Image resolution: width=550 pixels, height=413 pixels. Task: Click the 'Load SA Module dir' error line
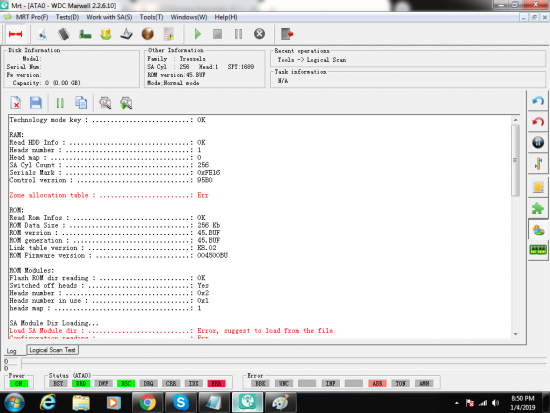pos(171,331)
